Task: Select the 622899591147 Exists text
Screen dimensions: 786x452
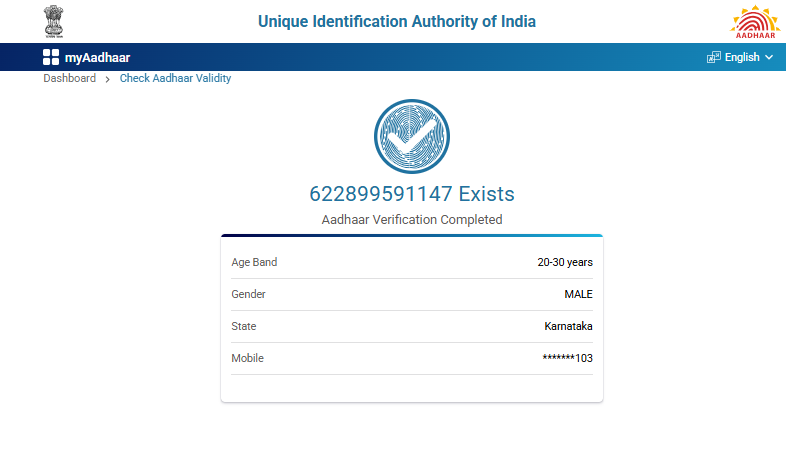Action: (411, 194)
